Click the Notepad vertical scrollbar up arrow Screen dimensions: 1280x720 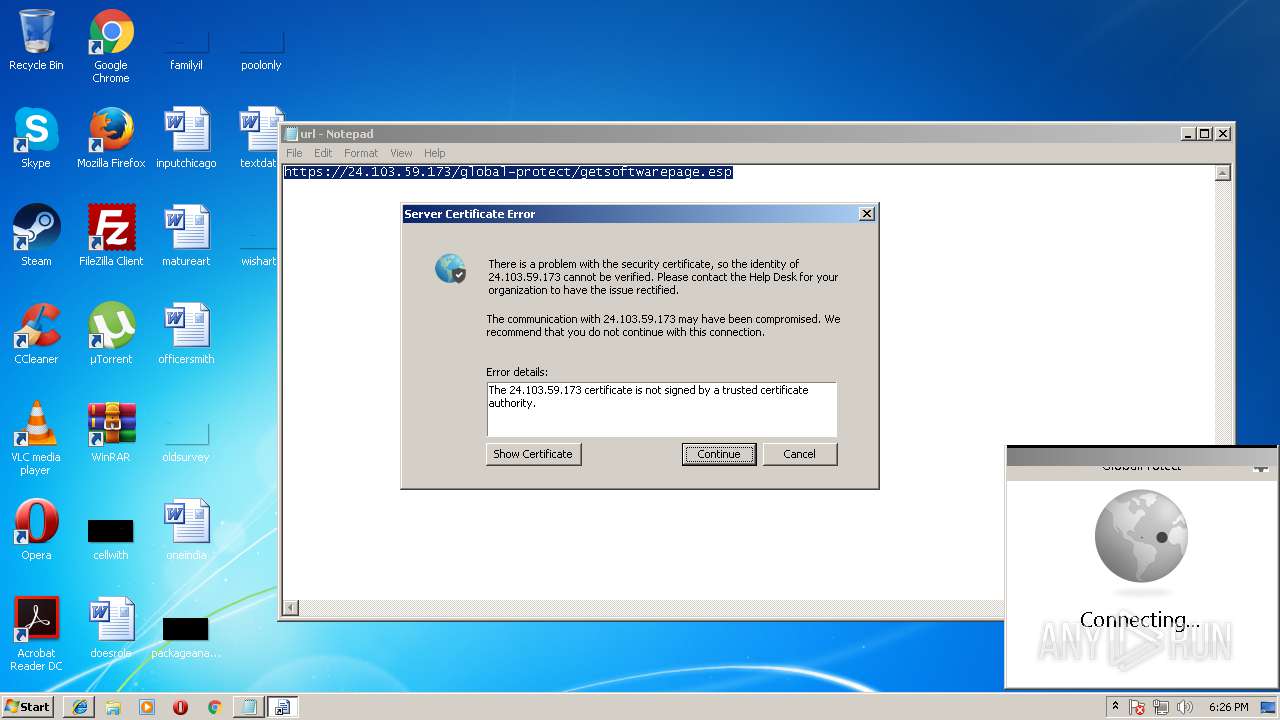(x=1222, y=173)
